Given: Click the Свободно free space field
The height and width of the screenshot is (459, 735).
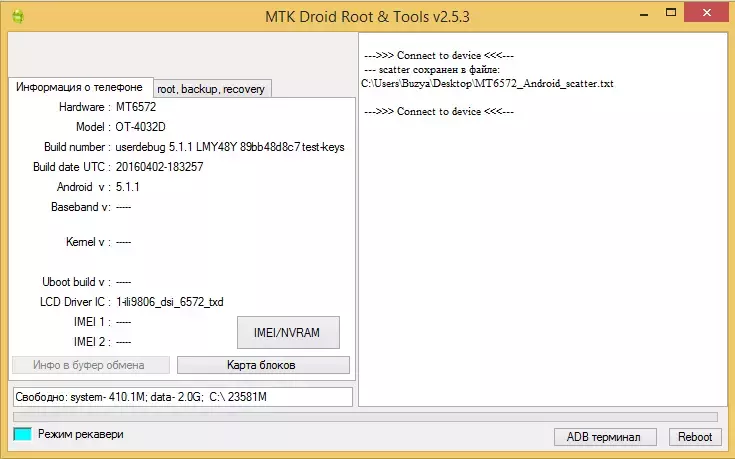Looking at the screenshot, I should coord(183,397).
